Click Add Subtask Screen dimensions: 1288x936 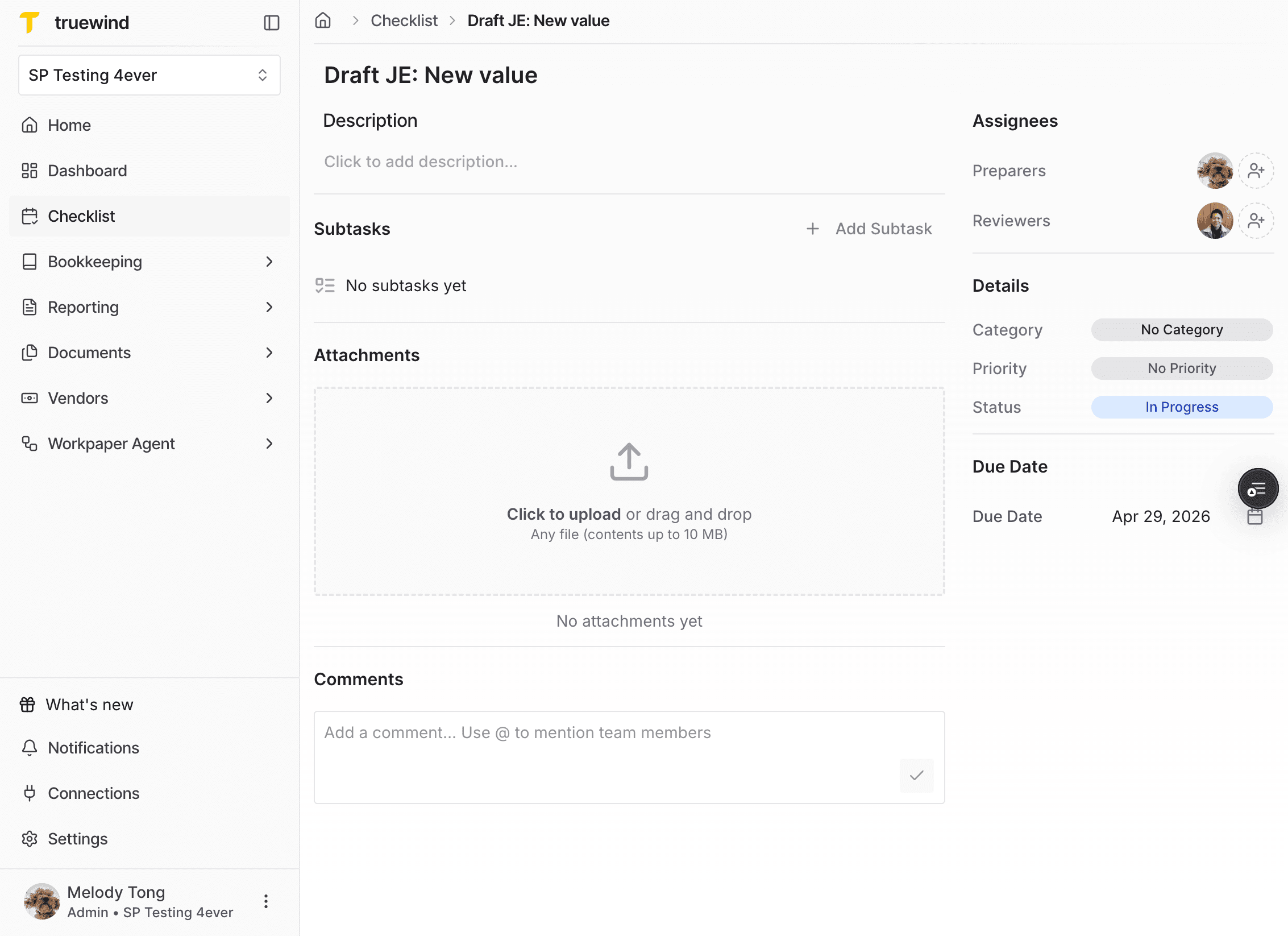pos(869,229)
